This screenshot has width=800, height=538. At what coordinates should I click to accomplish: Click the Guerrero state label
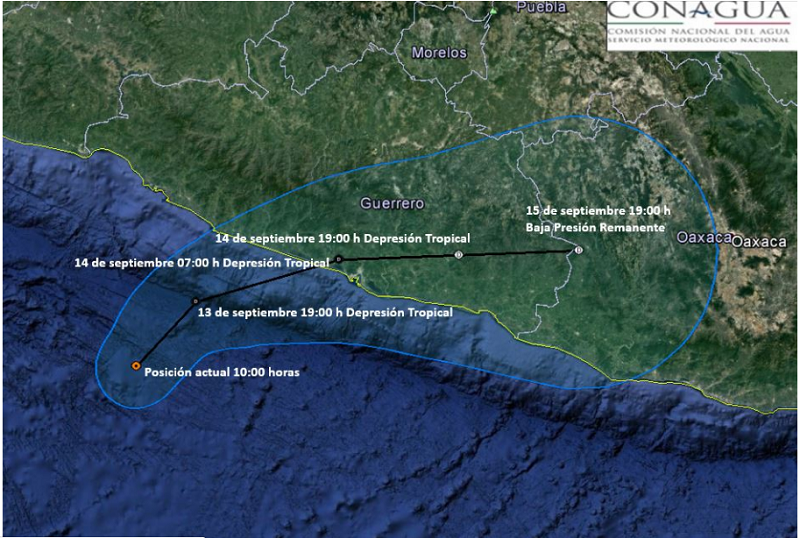click(392, 204)
